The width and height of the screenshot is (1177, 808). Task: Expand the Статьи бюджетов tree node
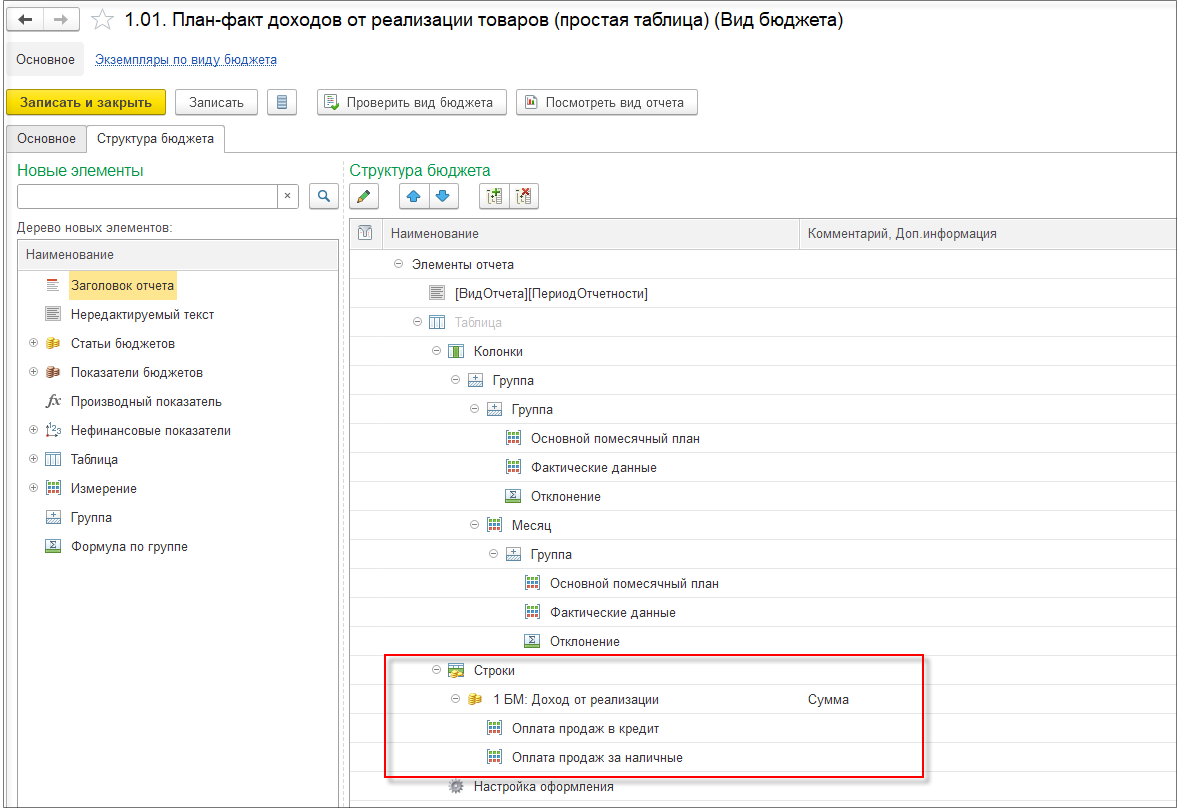coord(33,342)
